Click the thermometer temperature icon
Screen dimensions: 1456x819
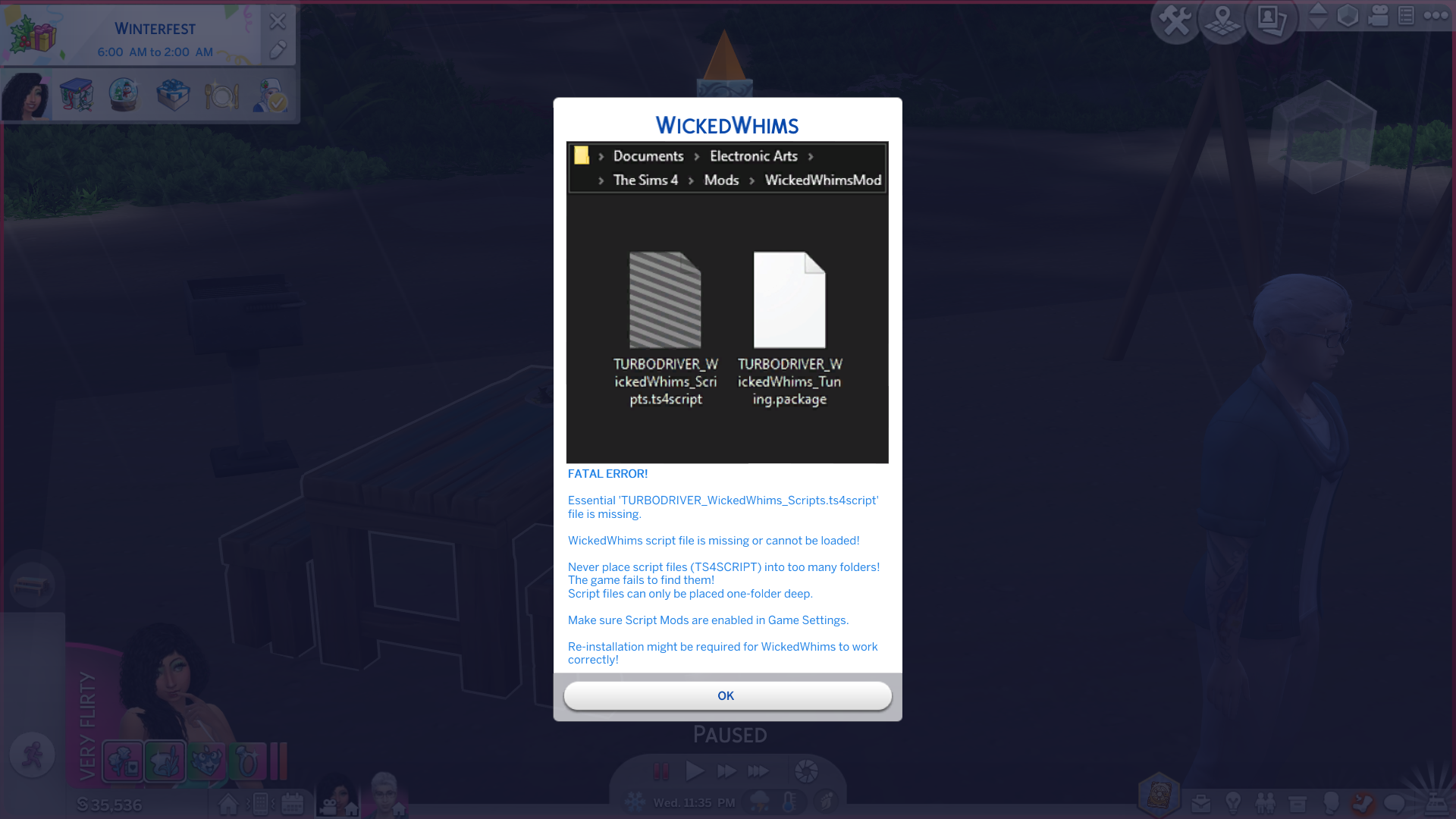pyautogui.click(x=789, y=802)
